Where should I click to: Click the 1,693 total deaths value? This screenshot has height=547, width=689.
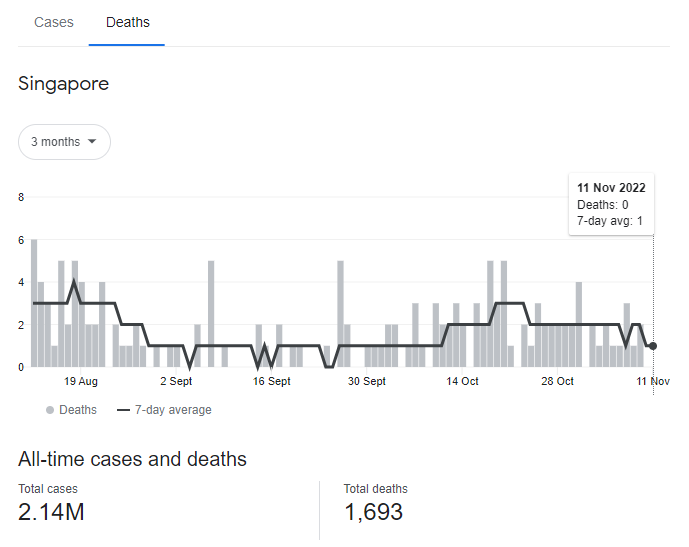374,512
